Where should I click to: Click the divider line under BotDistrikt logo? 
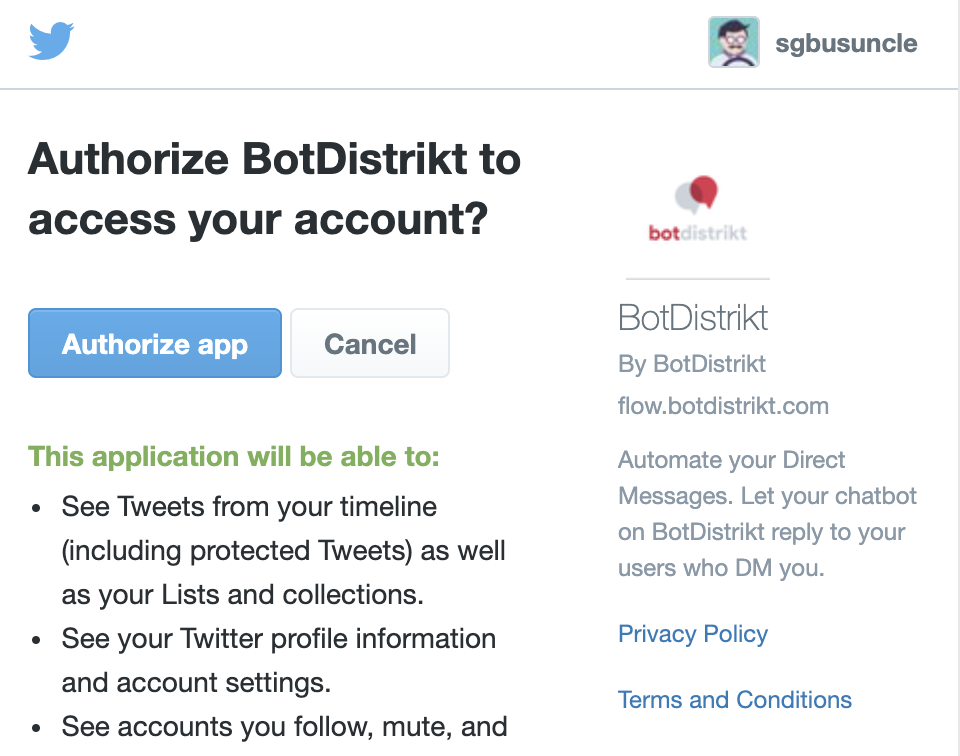[x=697, y=278]
